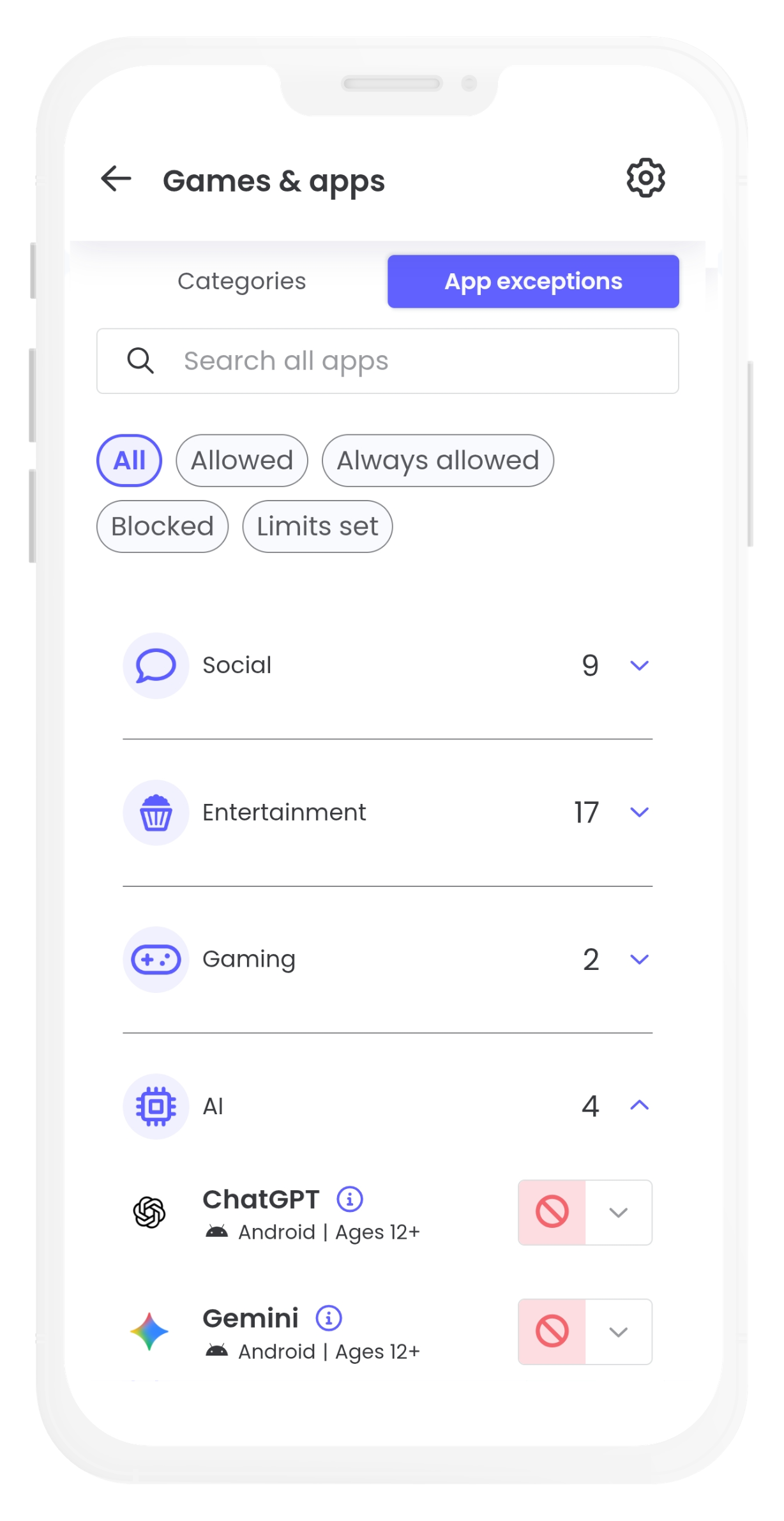Click the Search all apps field
This screenshot has height=1521, width=784.
click(387, 361)
